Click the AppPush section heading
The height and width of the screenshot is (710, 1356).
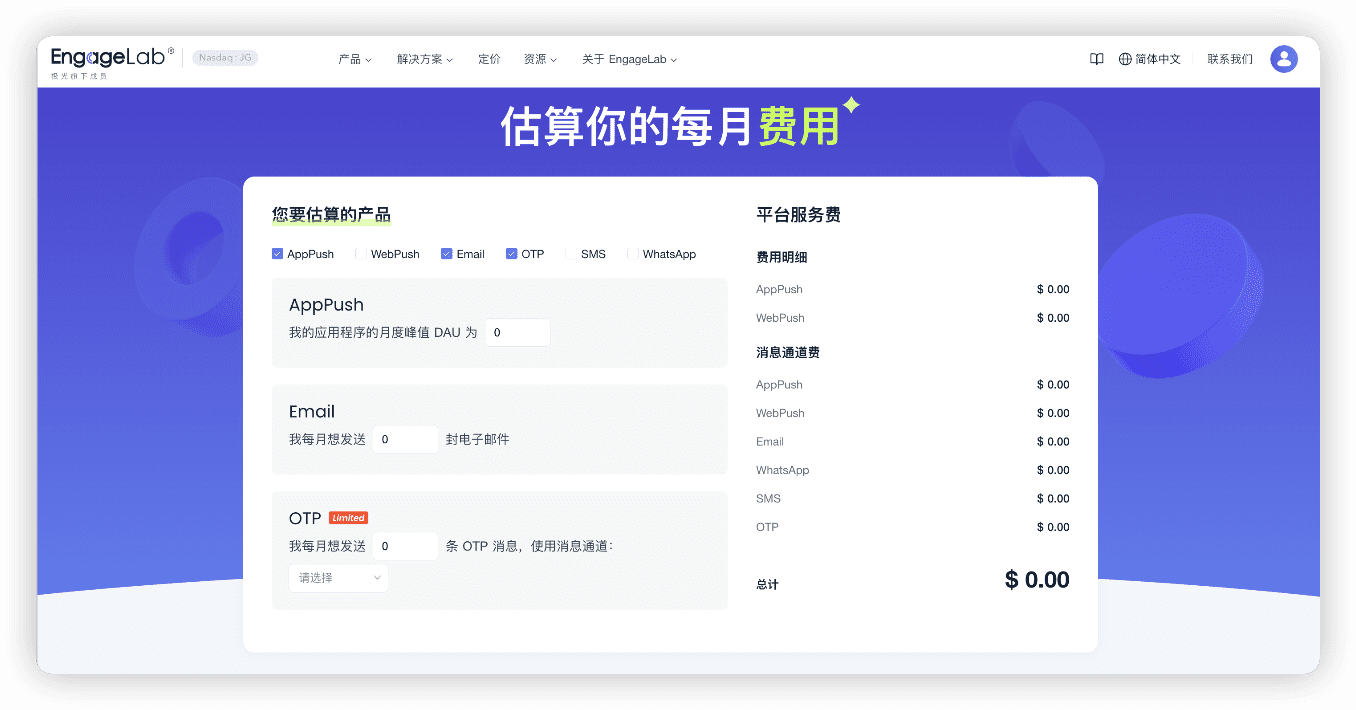pyautogui.click(x=326, y=305)
